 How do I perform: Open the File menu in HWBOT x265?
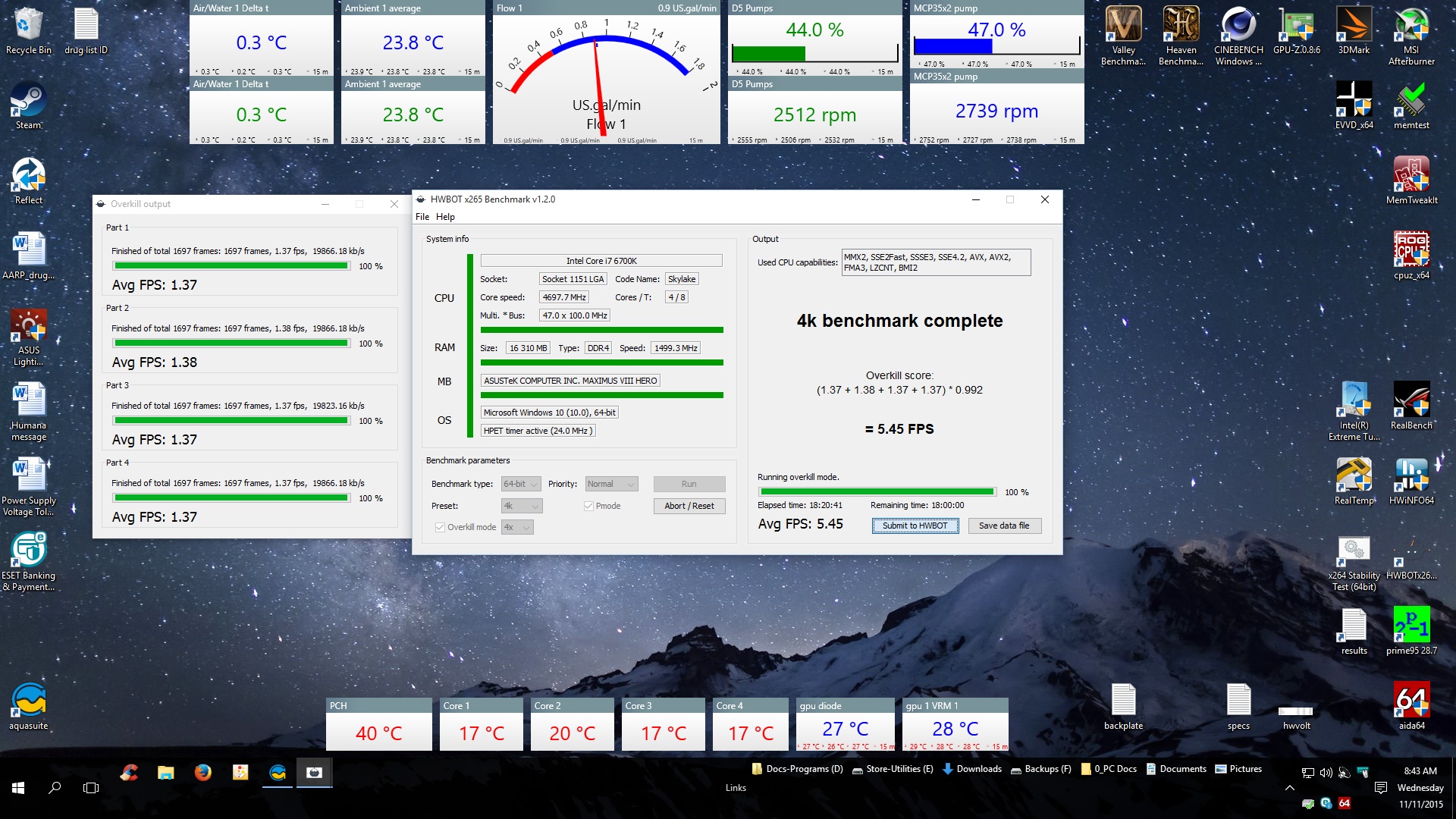pyautogui.click(x=422, y=217)
